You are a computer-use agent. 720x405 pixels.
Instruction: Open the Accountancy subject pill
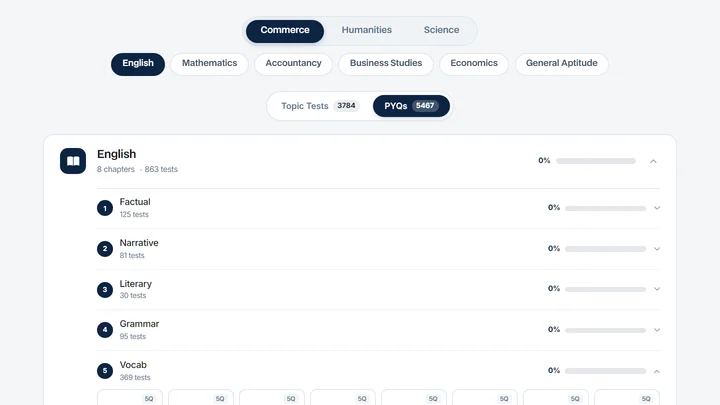293,63
